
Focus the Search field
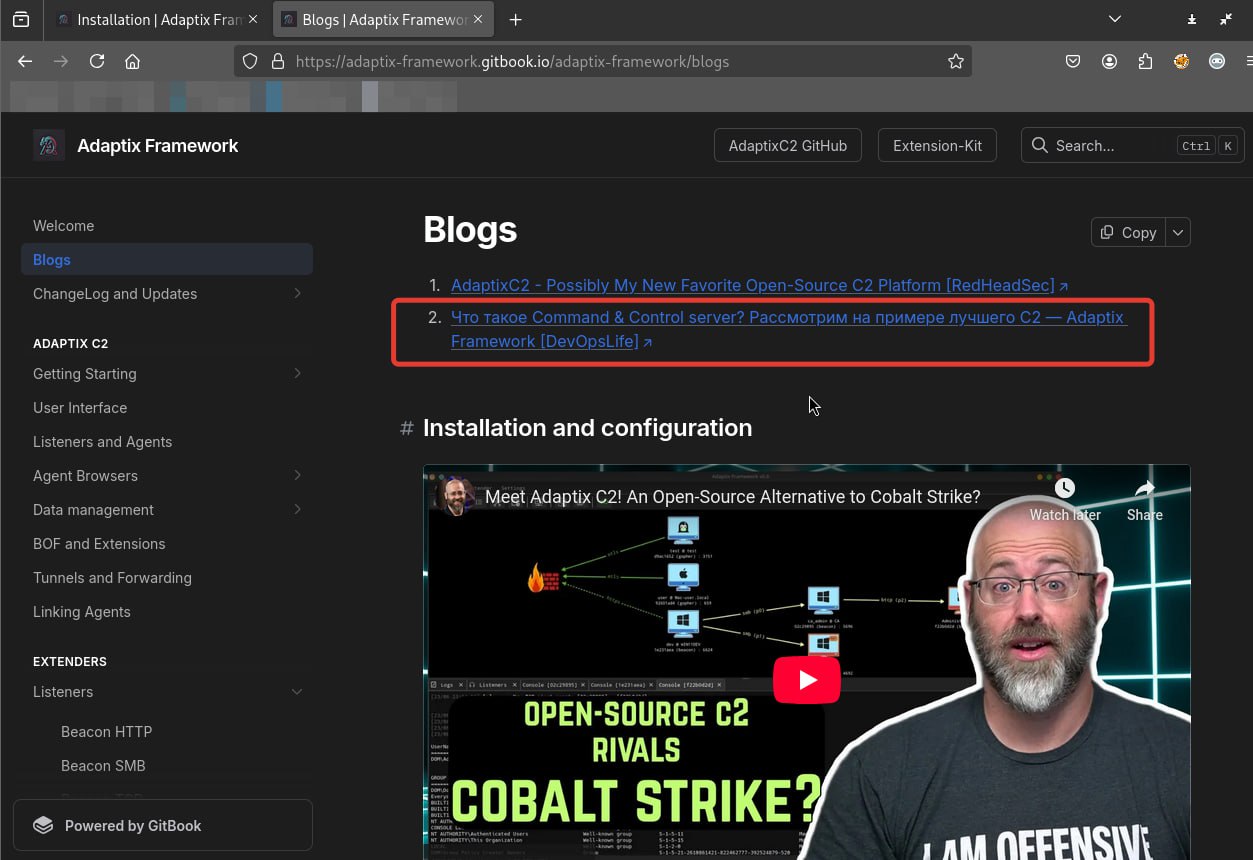click(1132, 145)
